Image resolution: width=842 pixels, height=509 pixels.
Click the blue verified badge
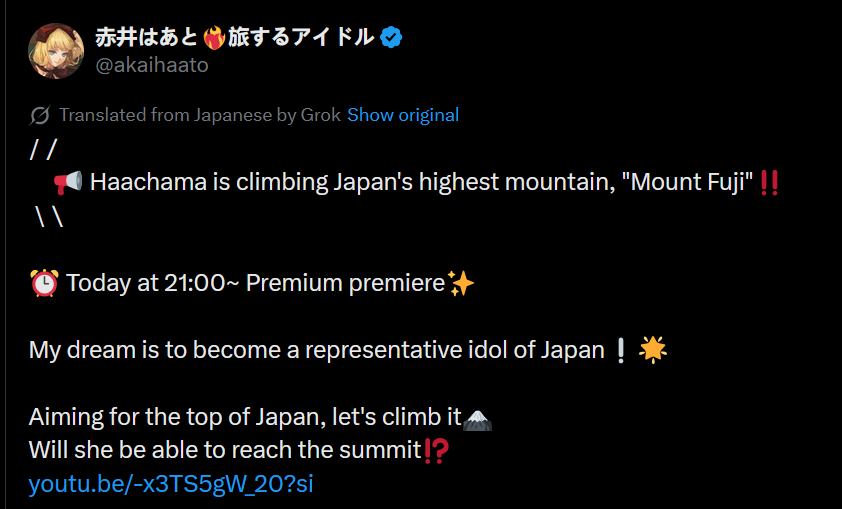click(393, 38)
